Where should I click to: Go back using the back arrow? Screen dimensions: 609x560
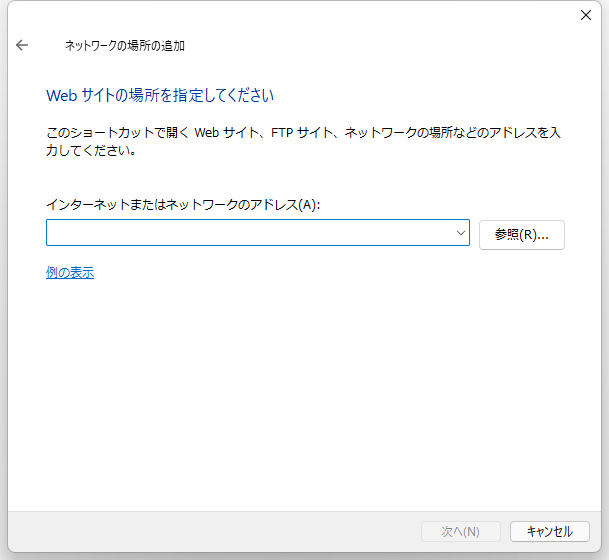click(22, 45)
